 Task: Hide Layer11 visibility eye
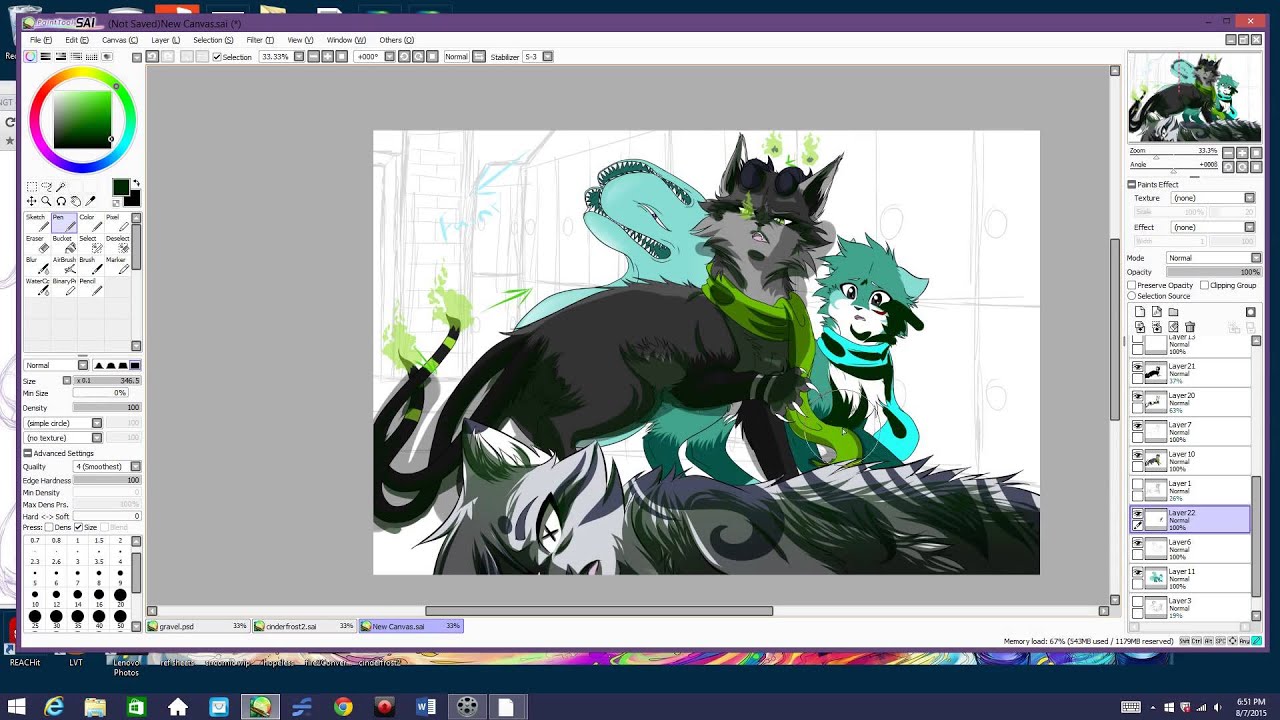pos(1137,573)
